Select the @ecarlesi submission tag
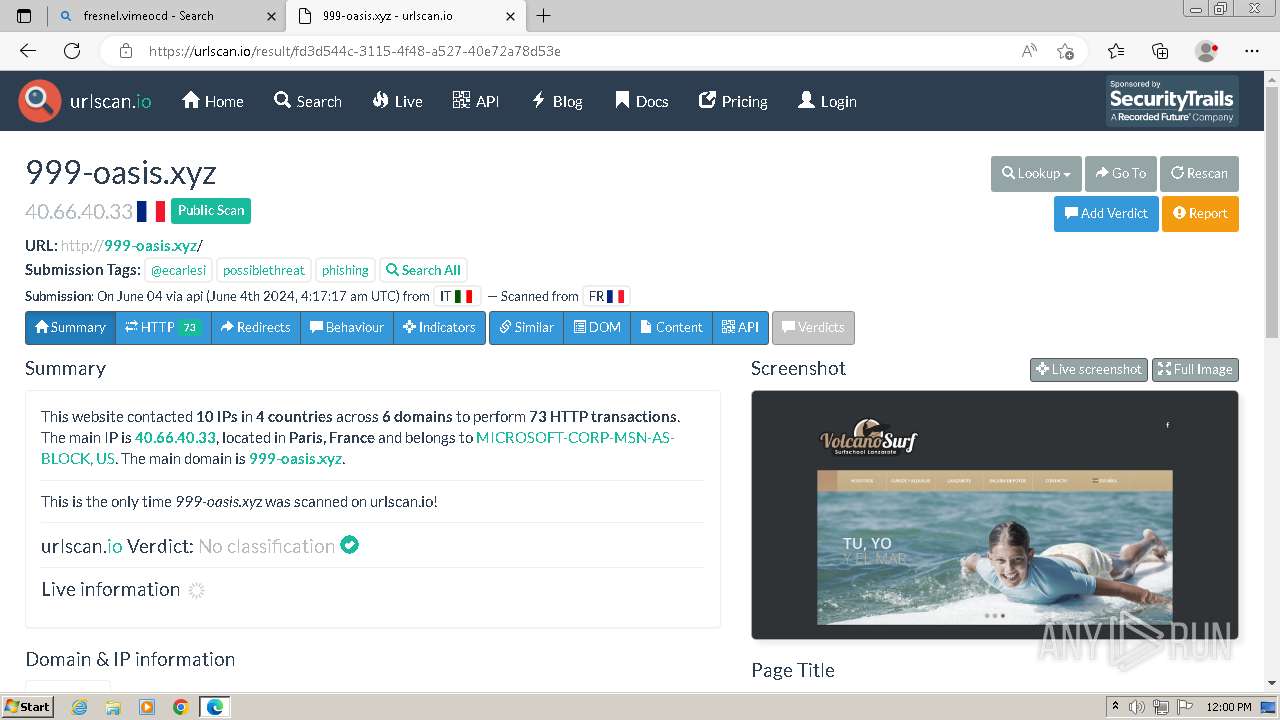Screen dimensions: 1280x720 tap(178, 270)
